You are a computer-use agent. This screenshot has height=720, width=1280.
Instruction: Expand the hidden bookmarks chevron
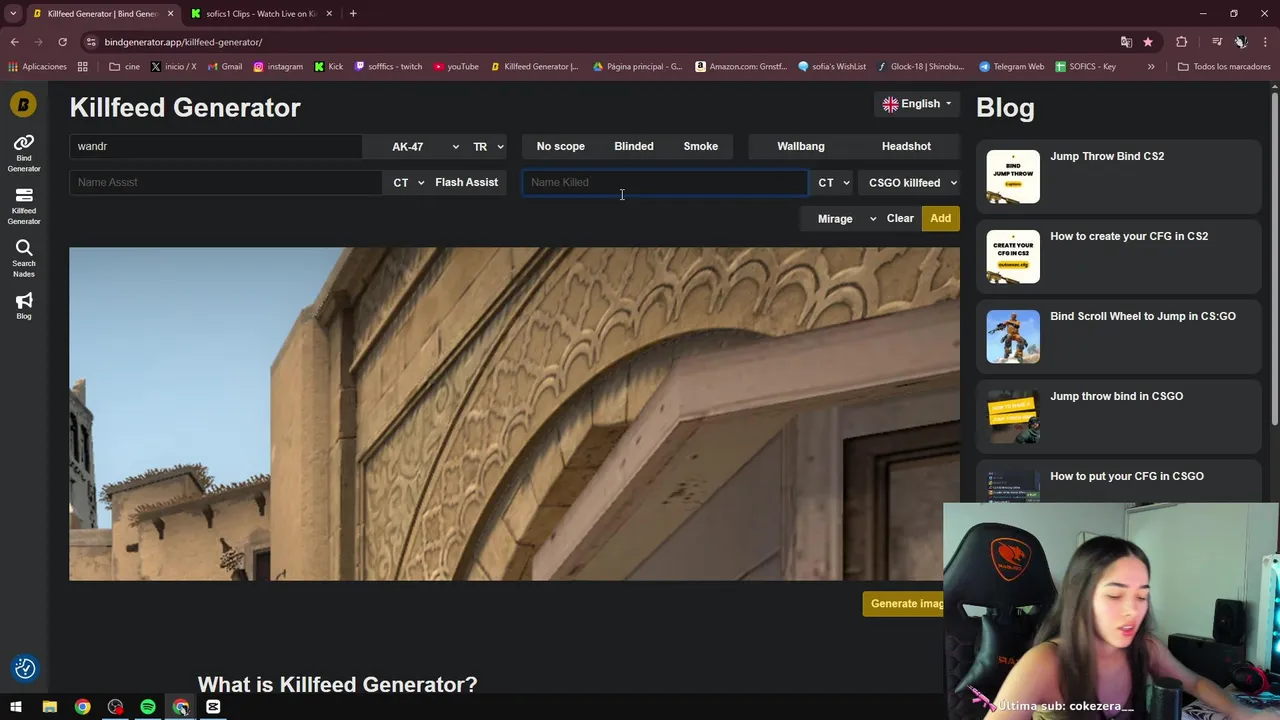[1151, 66]
